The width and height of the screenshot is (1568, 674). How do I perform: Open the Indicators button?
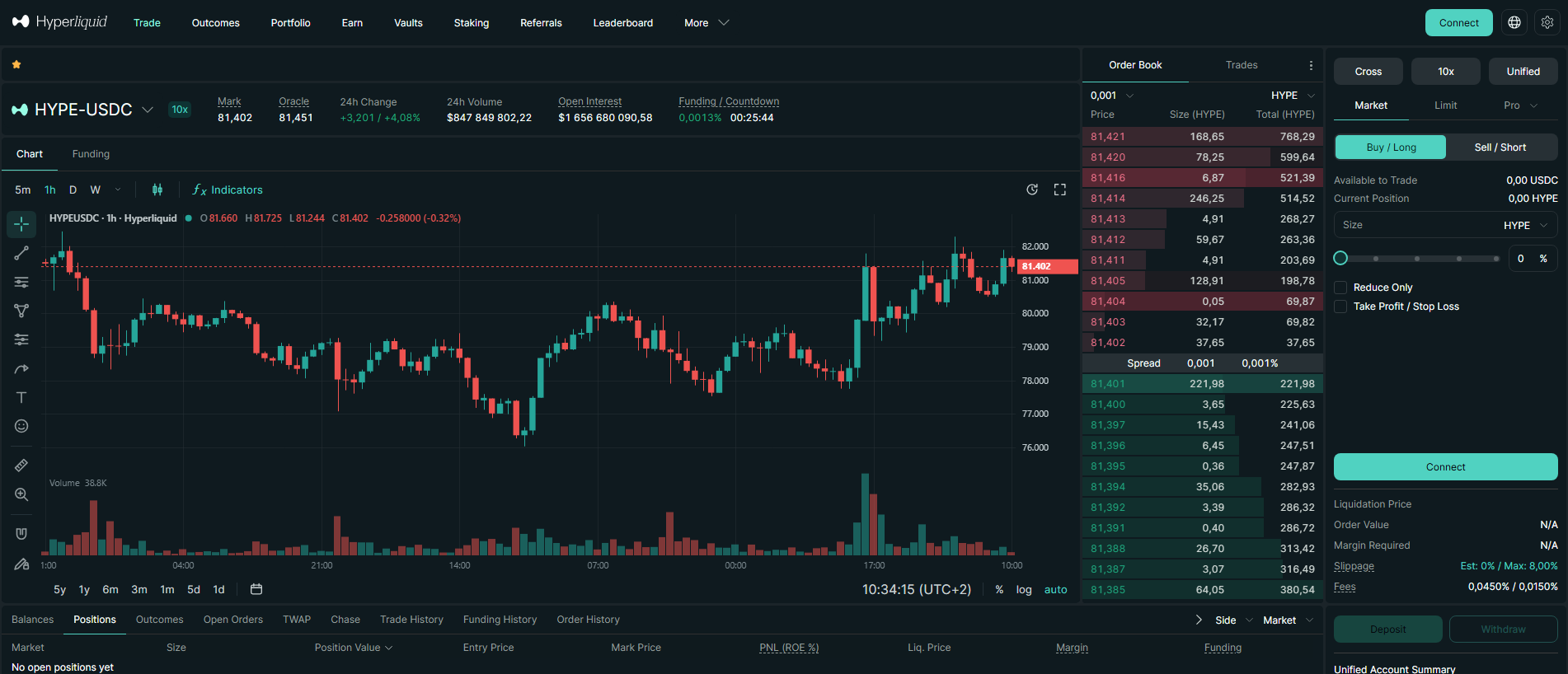[228, 190]
